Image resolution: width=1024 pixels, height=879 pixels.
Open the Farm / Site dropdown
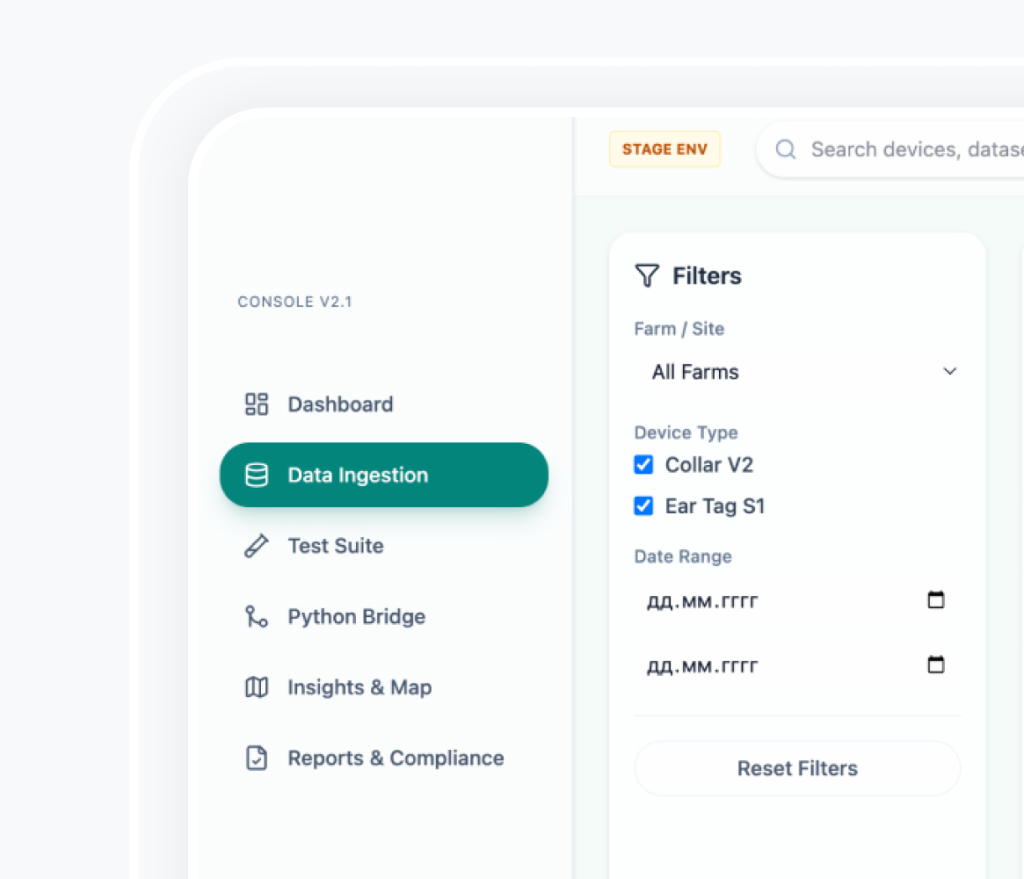(x=797, y=372)
